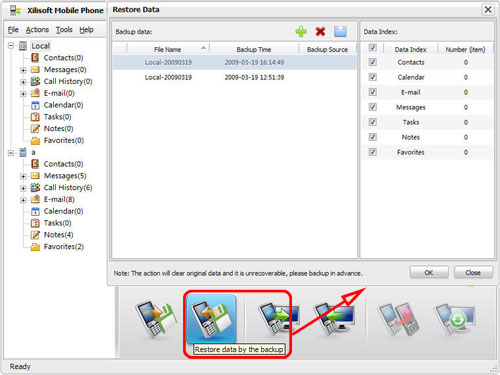
Task: Uncheck the E-mail data index checkbox
Action: tap(373, 92)
